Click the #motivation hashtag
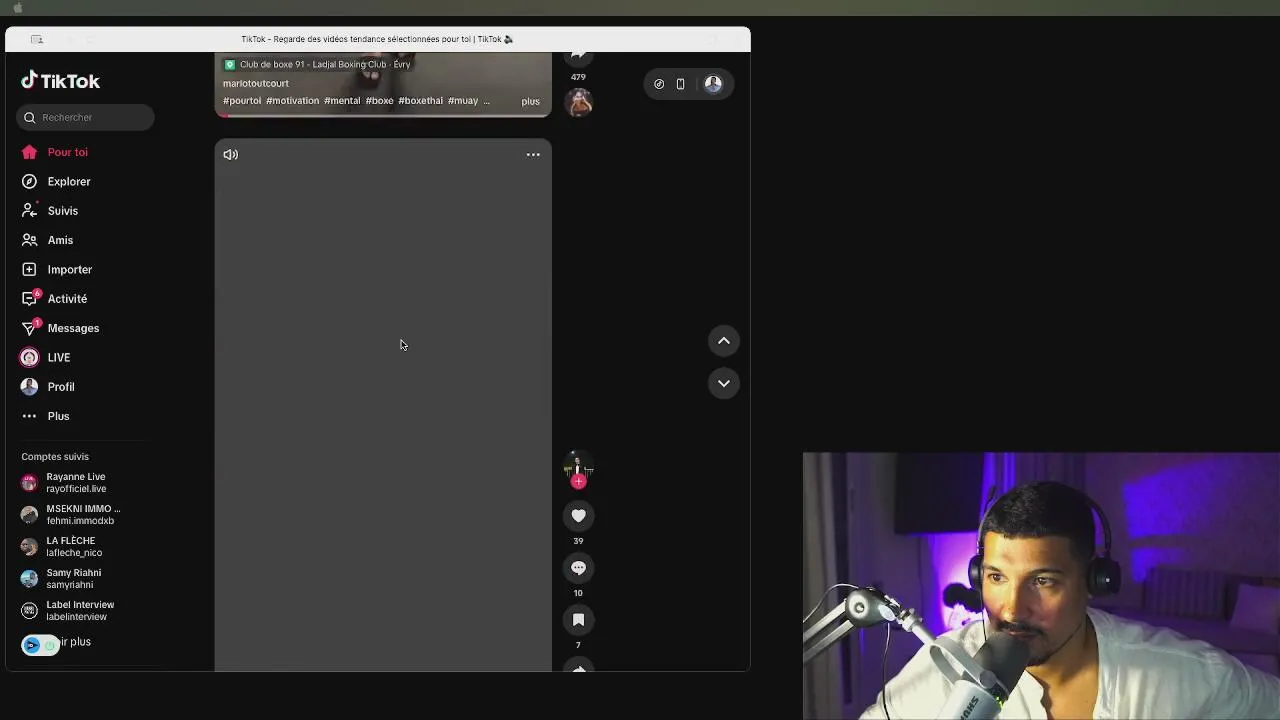Screen dimensions: 1280x720 point(292,101)
